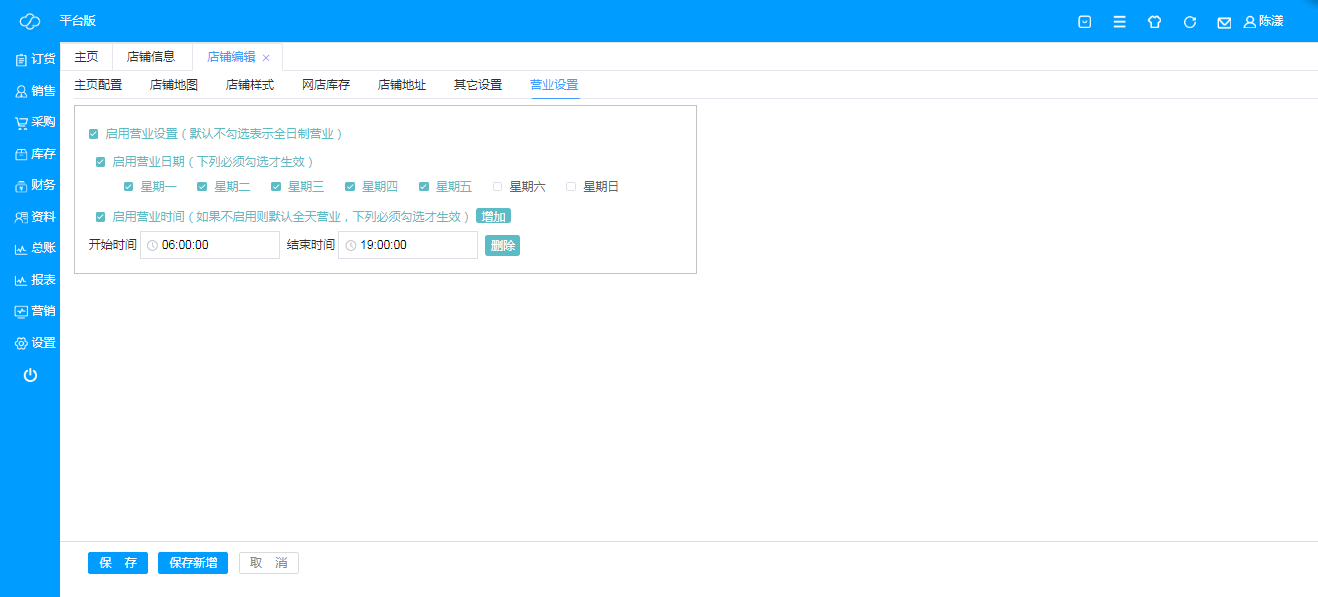Switch to the 店铺地图 tab
The image size is (1318, 597).
tap(174, 85)
